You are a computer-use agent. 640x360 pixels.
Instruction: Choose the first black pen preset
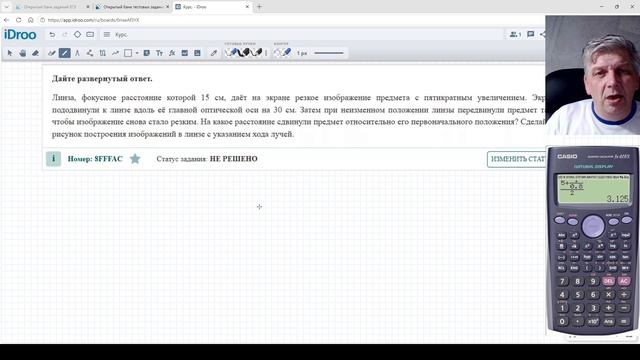(x=244, y=53)
